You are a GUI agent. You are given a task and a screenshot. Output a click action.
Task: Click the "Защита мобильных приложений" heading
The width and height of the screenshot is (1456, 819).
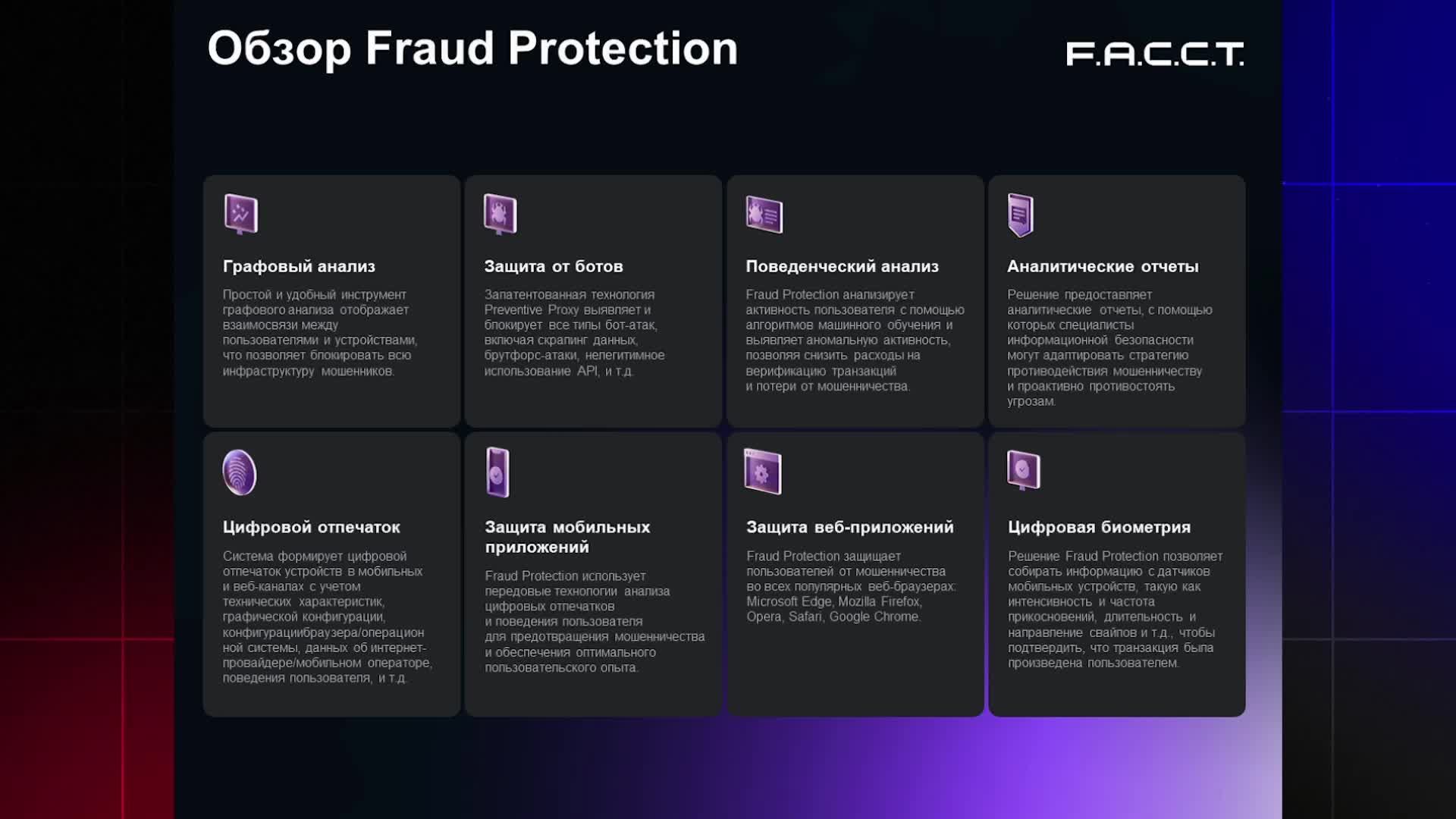567,537
